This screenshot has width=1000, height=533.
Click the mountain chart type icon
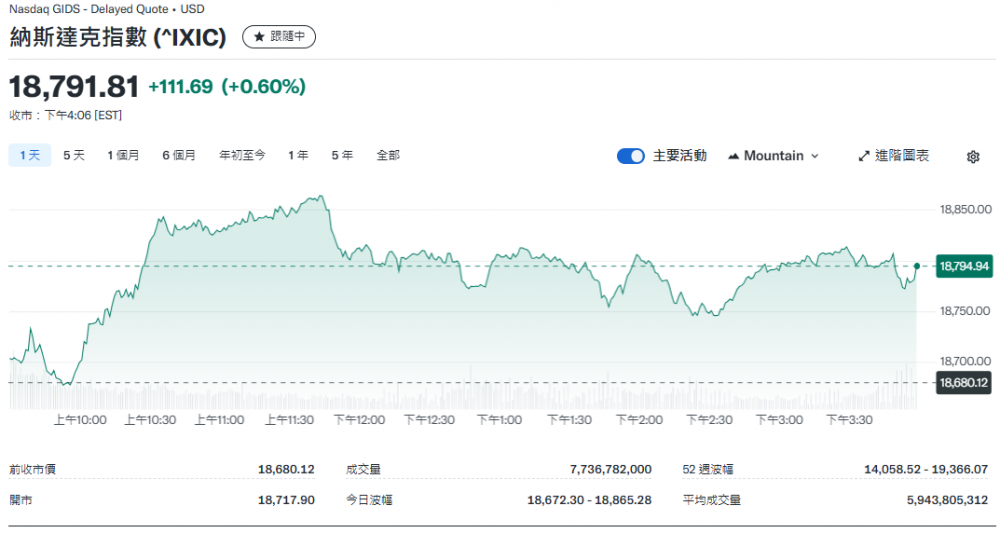(733, 156)
